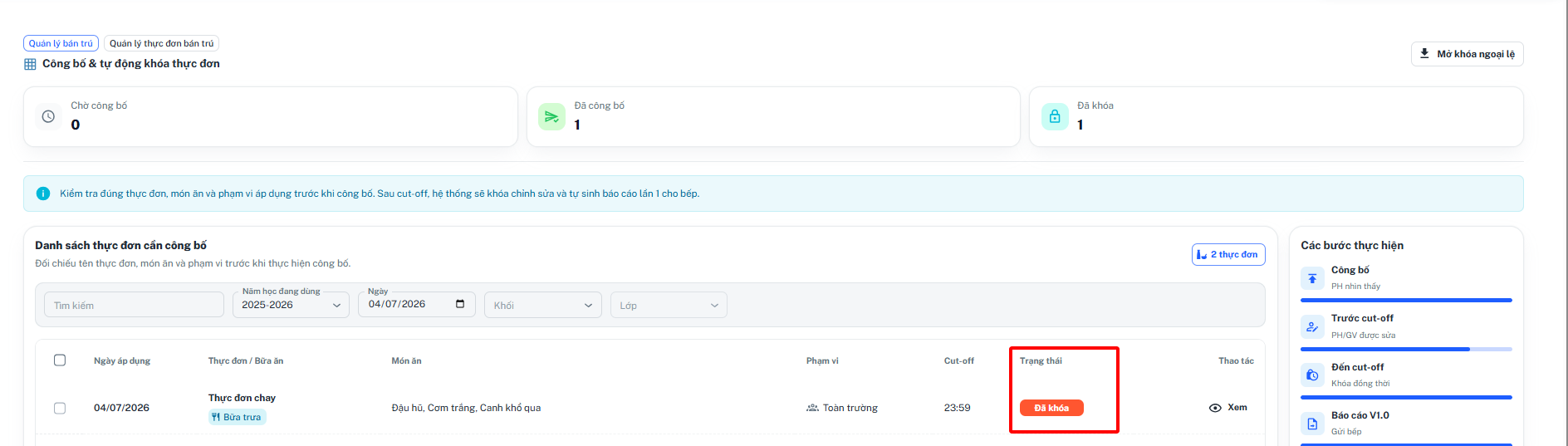Open the Khối dropdown filter
Viewport: 1568px width, 446px height.
[543, 305]
